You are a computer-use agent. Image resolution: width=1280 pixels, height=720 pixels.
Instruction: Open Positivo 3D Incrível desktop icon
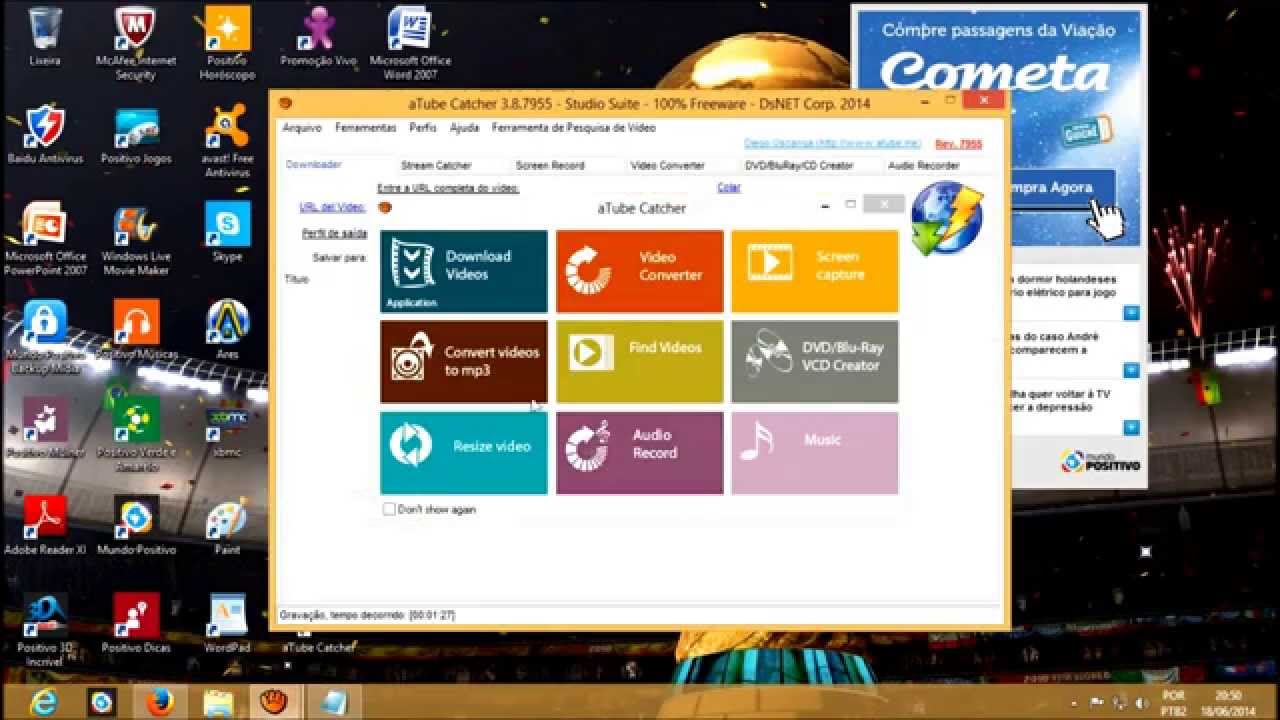coord(44,629)
